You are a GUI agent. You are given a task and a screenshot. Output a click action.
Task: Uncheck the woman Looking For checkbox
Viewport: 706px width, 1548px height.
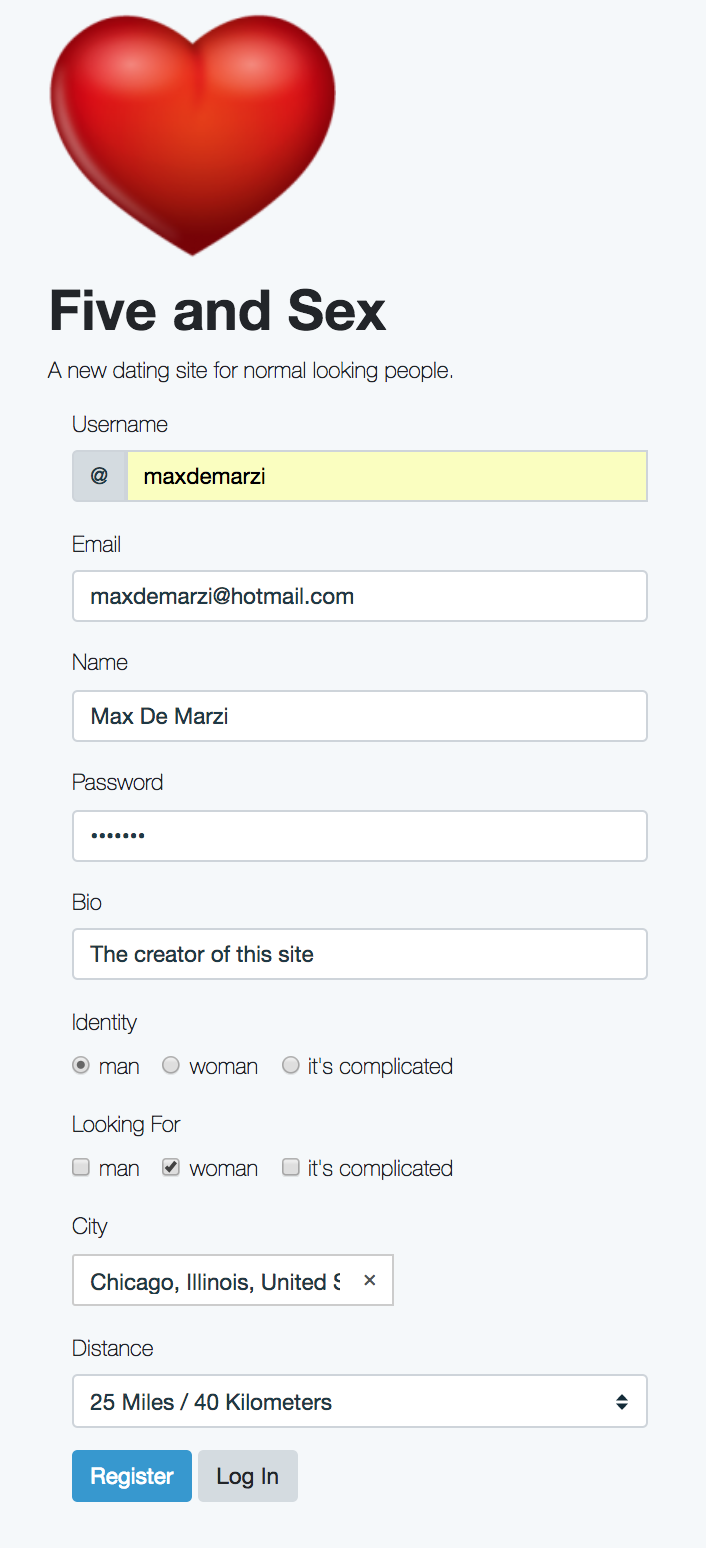[x=171, y=1168]
